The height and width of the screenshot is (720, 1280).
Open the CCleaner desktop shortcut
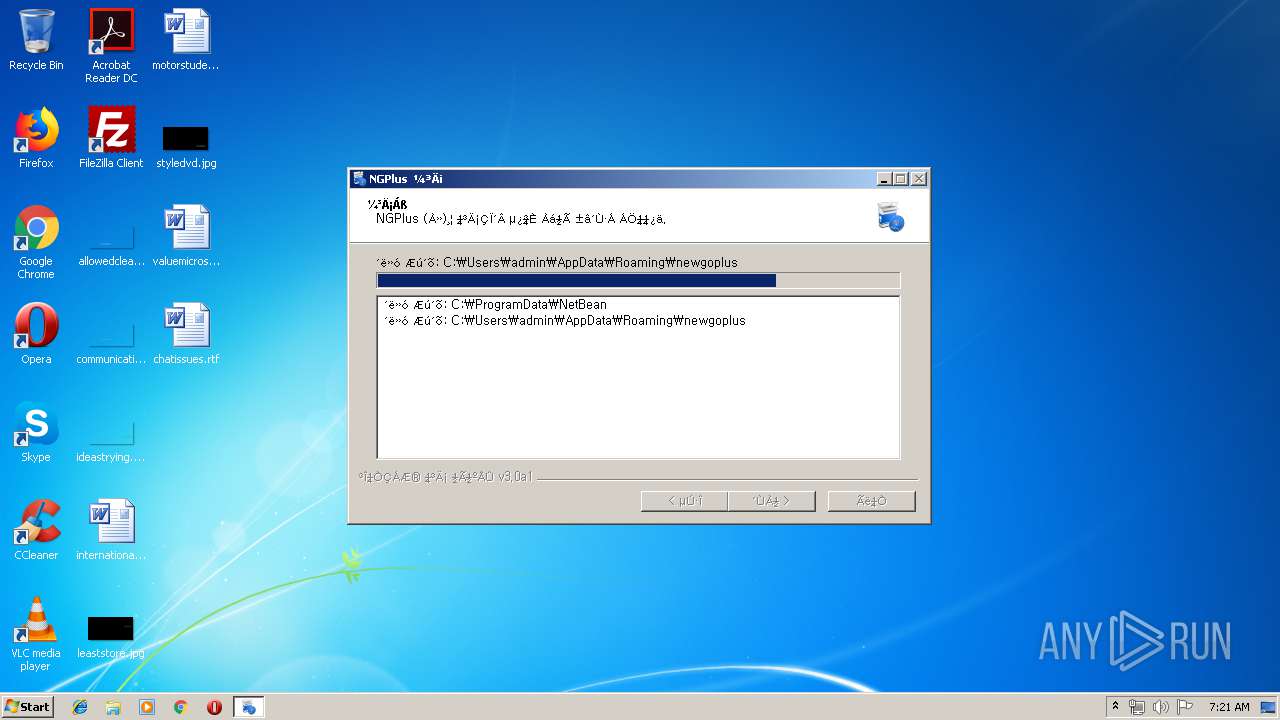click(x=36, y=530)
